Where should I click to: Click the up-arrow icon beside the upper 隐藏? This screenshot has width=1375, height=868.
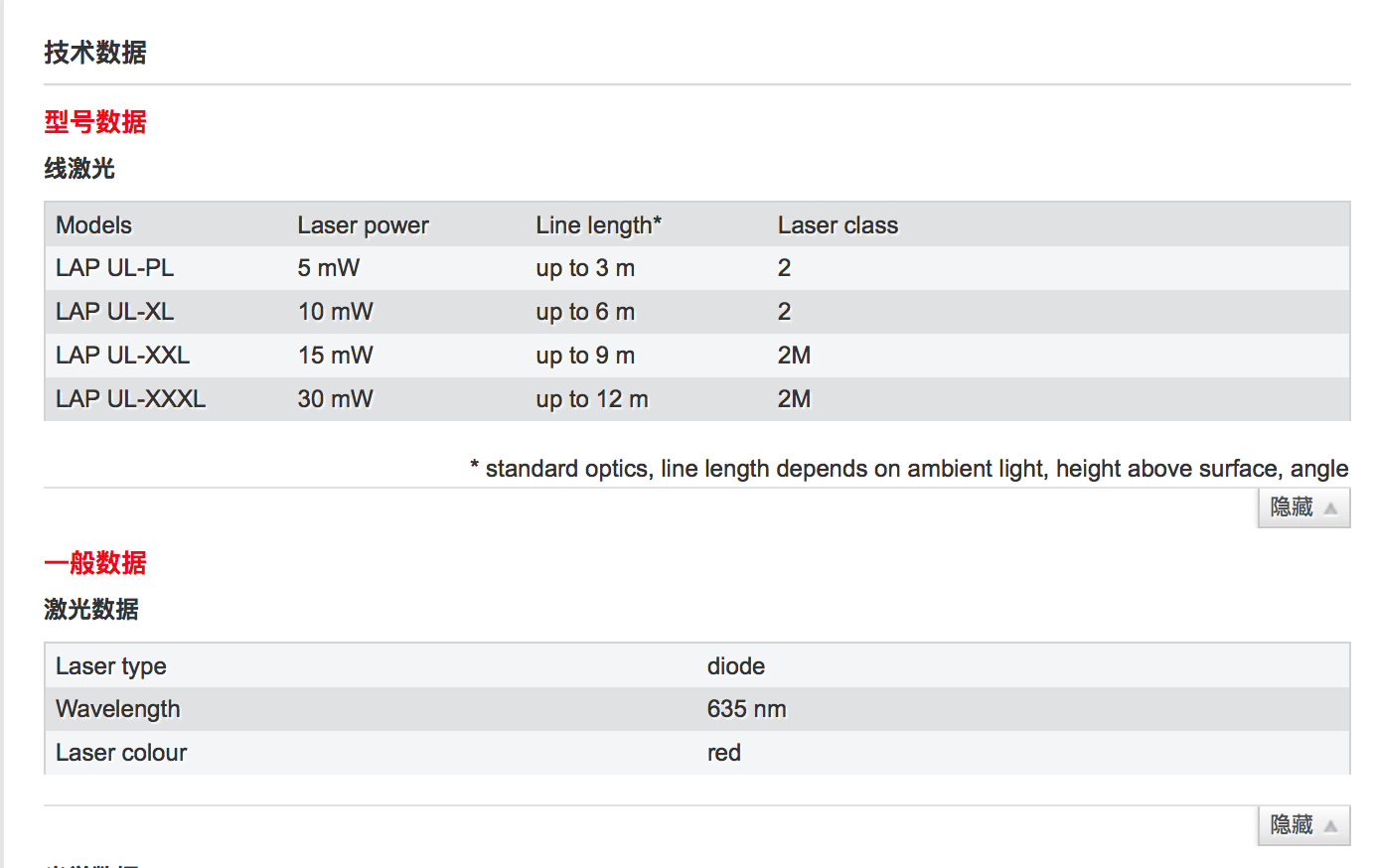point(1330,508)
